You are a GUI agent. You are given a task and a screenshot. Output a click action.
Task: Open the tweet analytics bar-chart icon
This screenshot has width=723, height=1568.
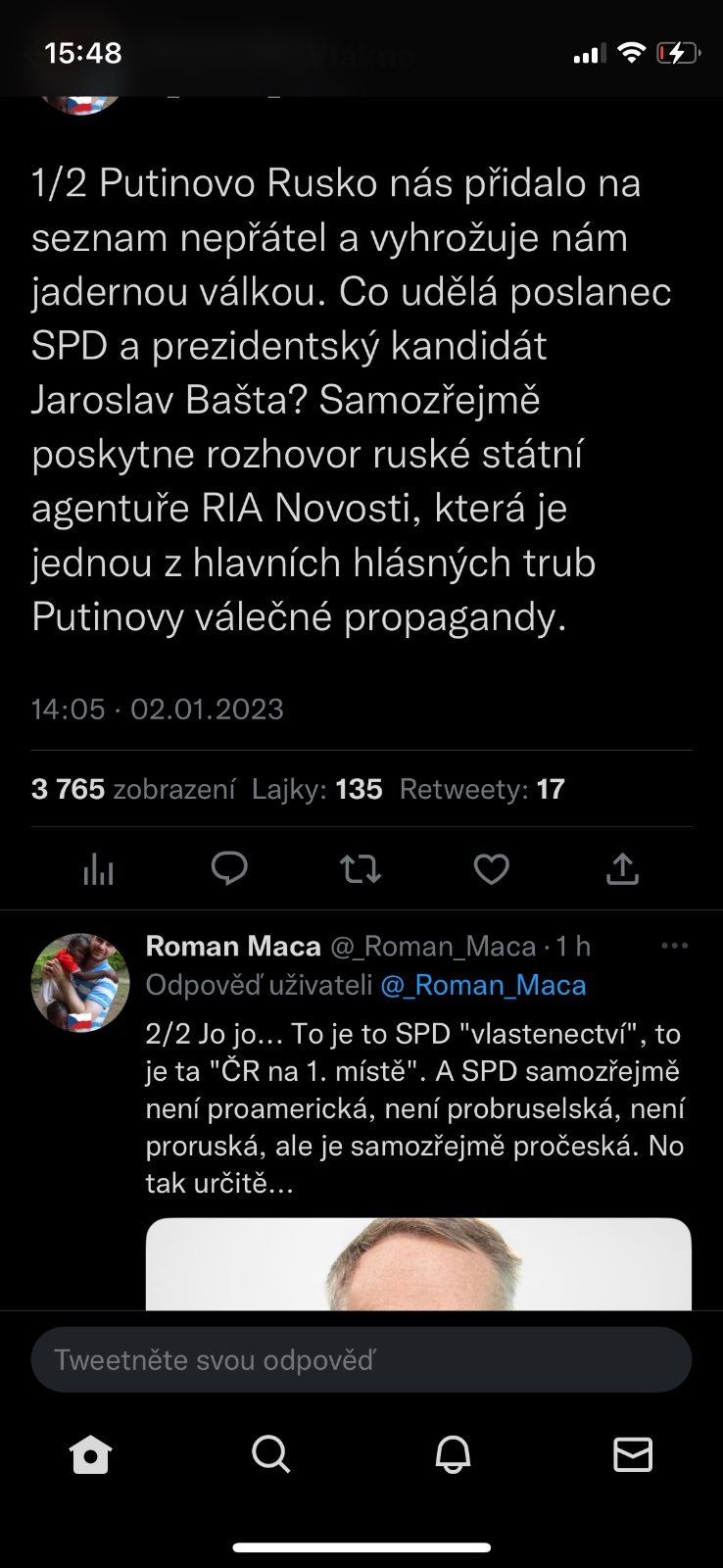(x=98, y=868)
